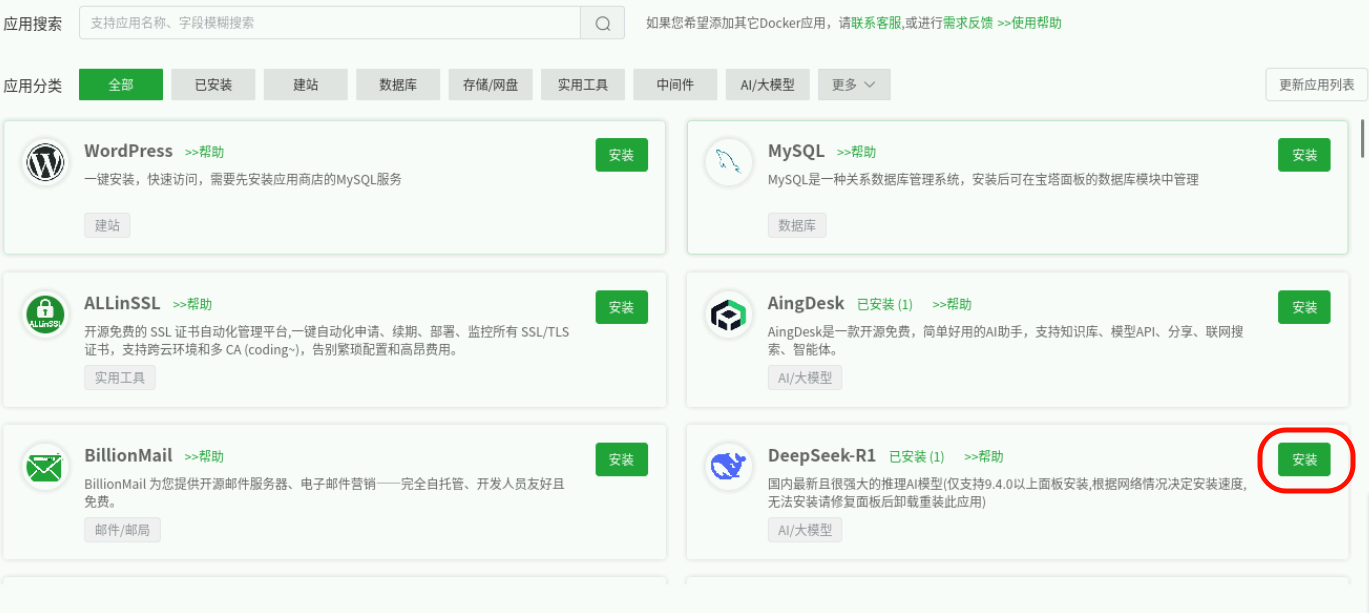Open the AingDesk >>帮助 link
The image size is (1369, 613).
[x=952, y=304]
